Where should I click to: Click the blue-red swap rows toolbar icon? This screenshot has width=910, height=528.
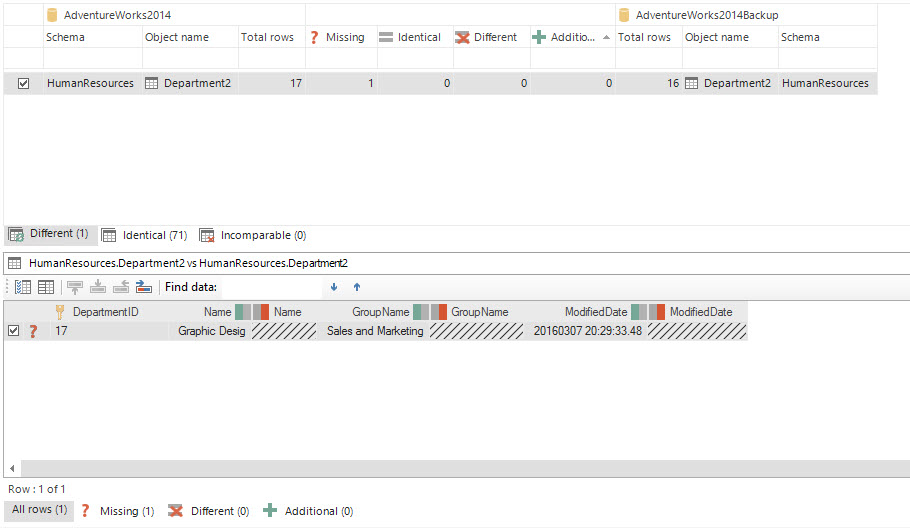143,287
